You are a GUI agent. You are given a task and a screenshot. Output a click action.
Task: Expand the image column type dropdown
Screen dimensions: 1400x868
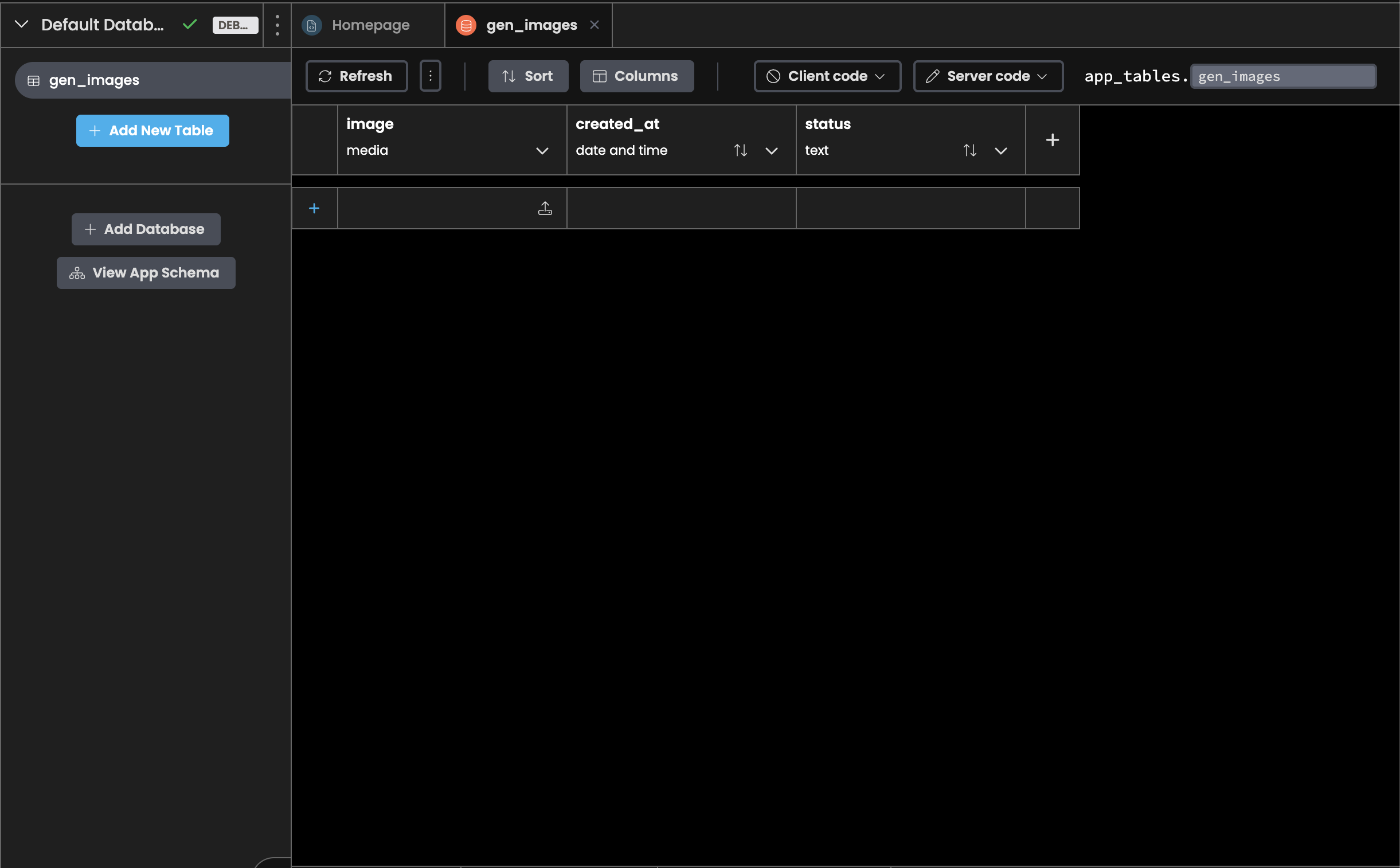coord(541,150)
